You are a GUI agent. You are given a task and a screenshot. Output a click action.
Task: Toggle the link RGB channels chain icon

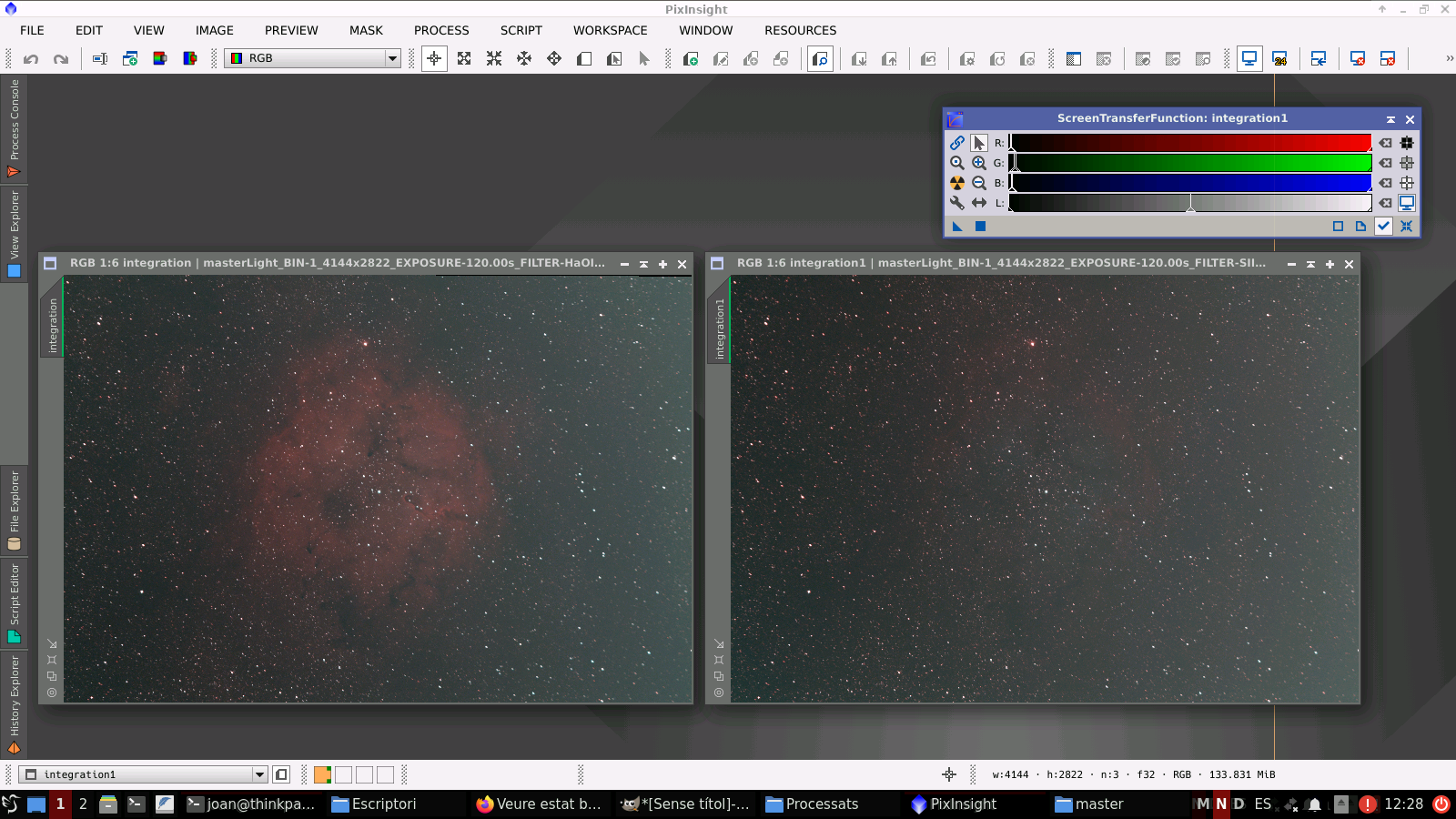click(x=956, y=142)
